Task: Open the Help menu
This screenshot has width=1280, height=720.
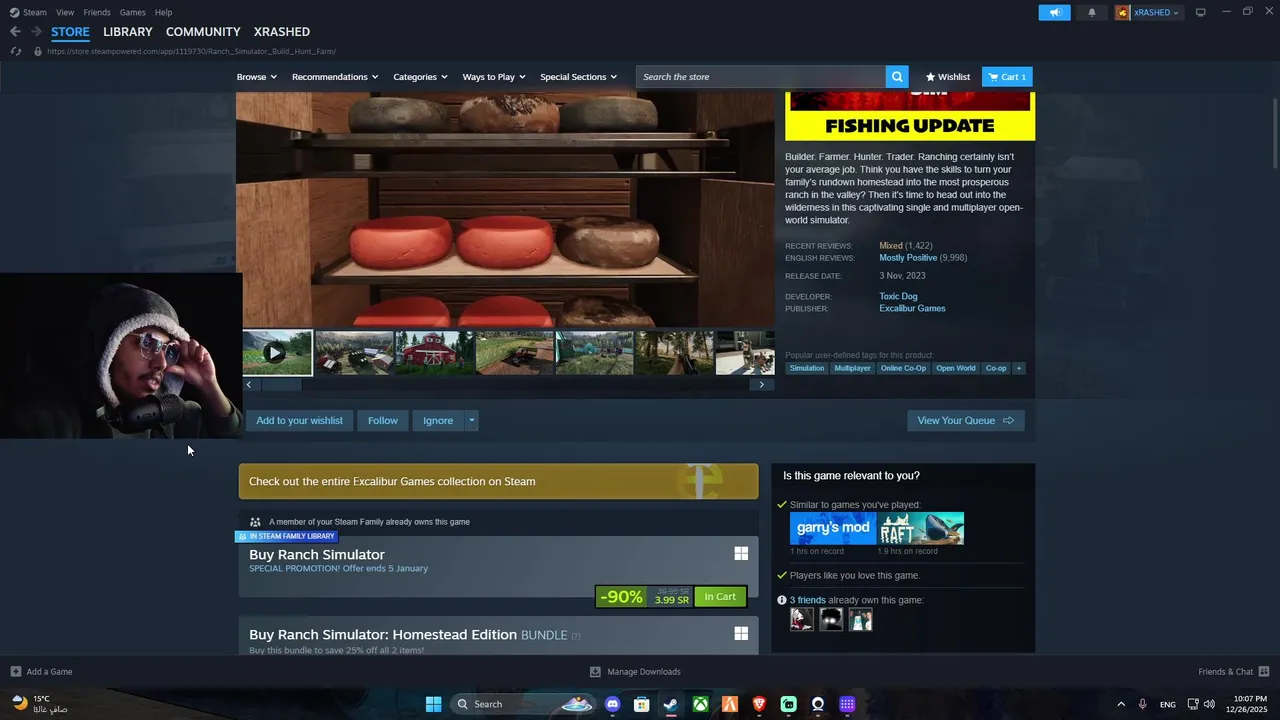Action: pos(163,12)
